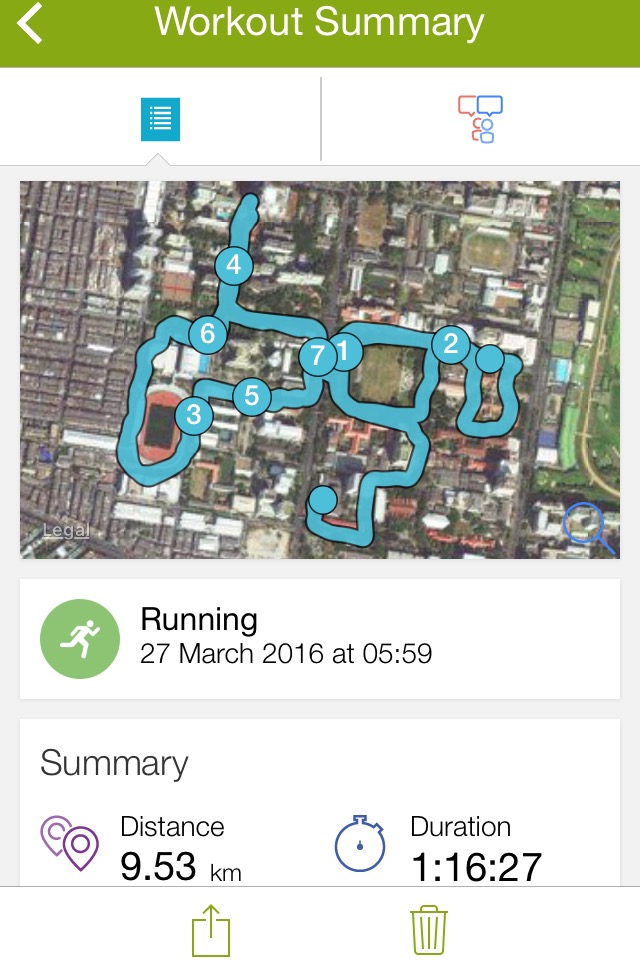Image resolution: width=640 pixels, height=971 pixels.
Task: Tap the 1:16:27 duration value
Action: pos(476,866)
